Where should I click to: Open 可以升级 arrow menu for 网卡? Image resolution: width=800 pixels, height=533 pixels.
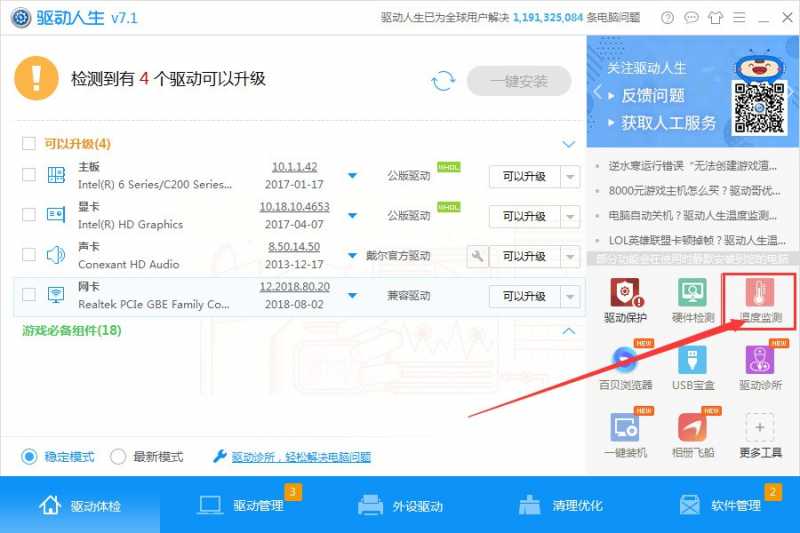click(570, 296)
